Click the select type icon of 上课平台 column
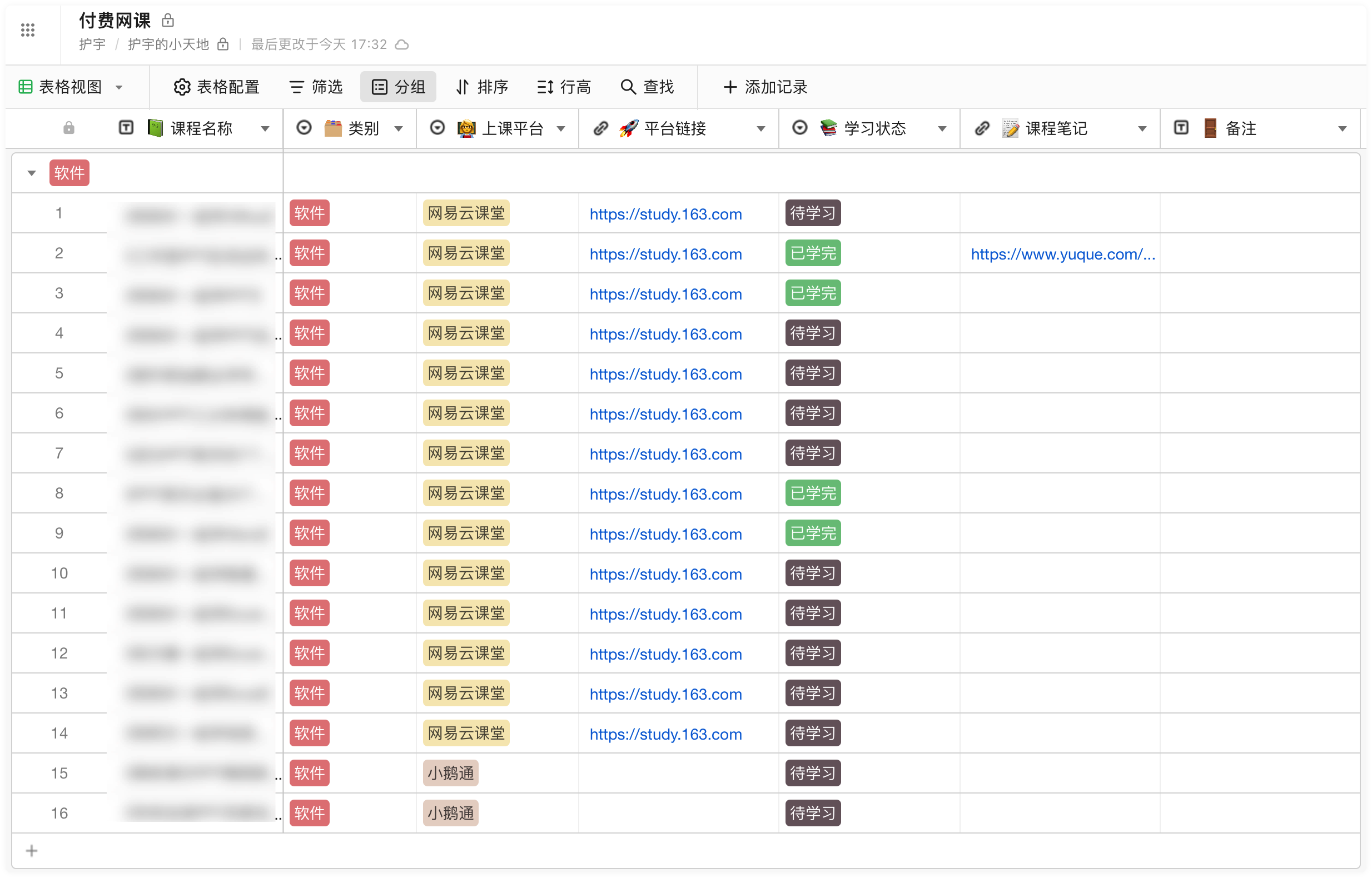 [438, 128]
